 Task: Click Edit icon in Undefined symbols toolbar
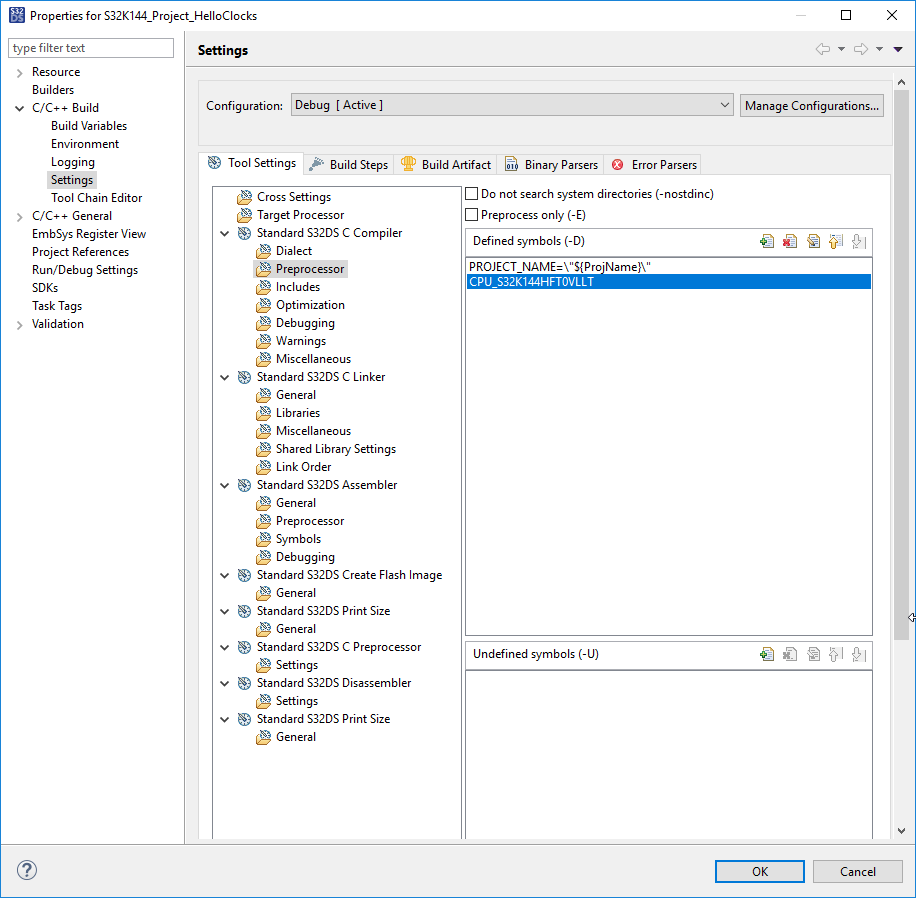click(813, 654)
